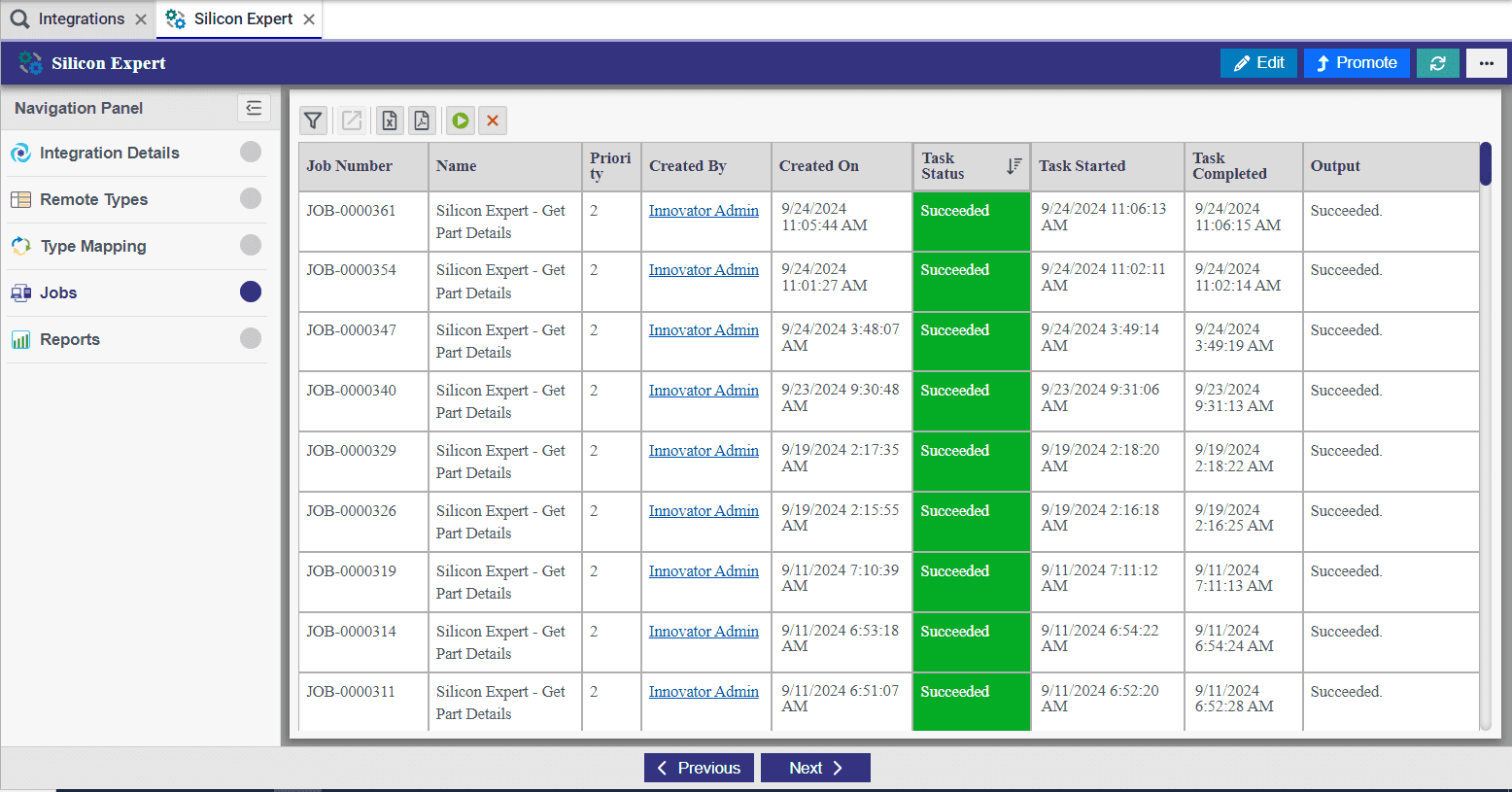1512x792 pixels.
Task: Open Innovator Admin link for JOB-0000314
Action: pyautogui.click(x=704, y=632)
